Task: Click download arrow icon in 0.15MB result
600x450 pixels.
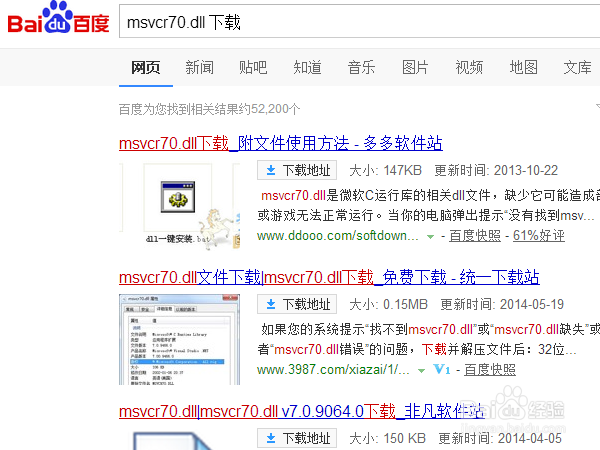Action: 271,304
